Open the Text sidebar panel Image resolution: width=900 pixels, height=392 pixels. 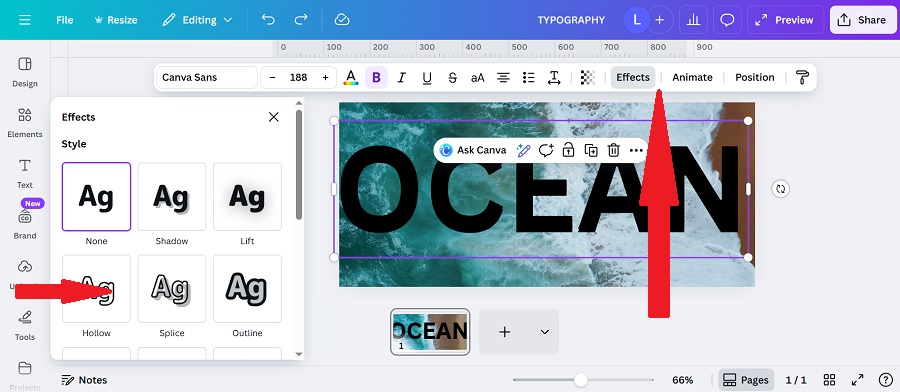coord(25,173)
